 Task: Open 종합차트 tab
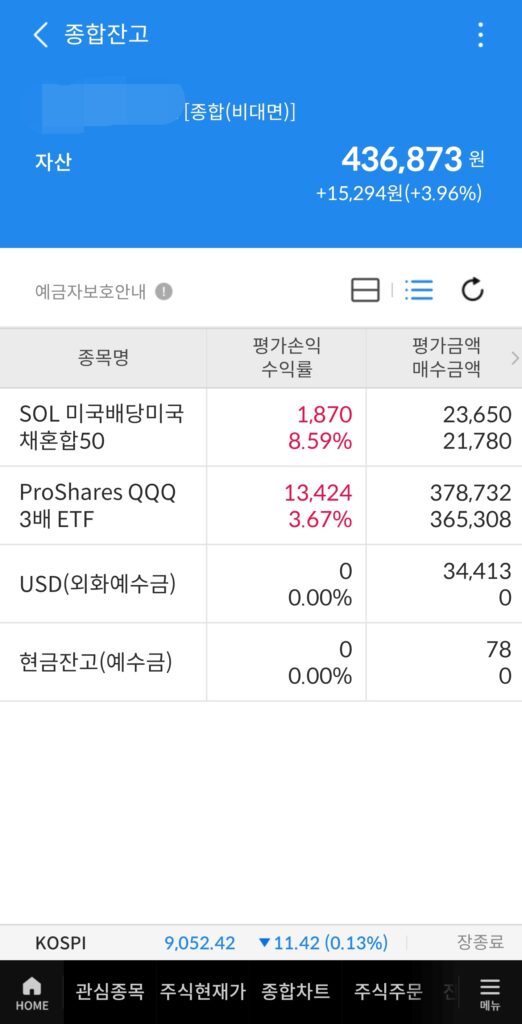pos(295,991)
